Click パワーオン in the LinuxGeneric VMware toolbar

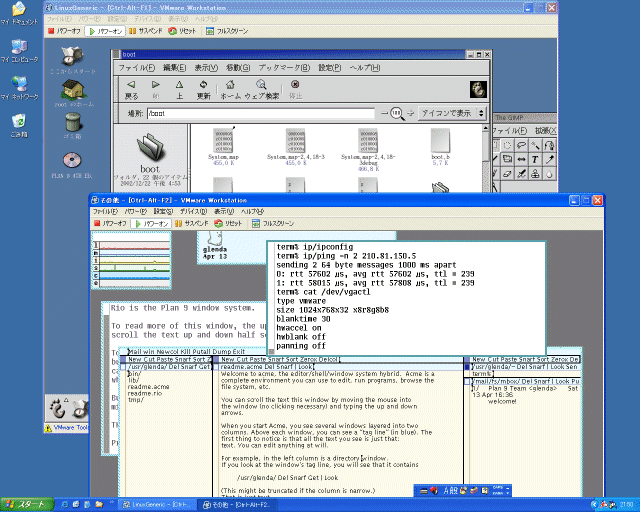[105, 31]
